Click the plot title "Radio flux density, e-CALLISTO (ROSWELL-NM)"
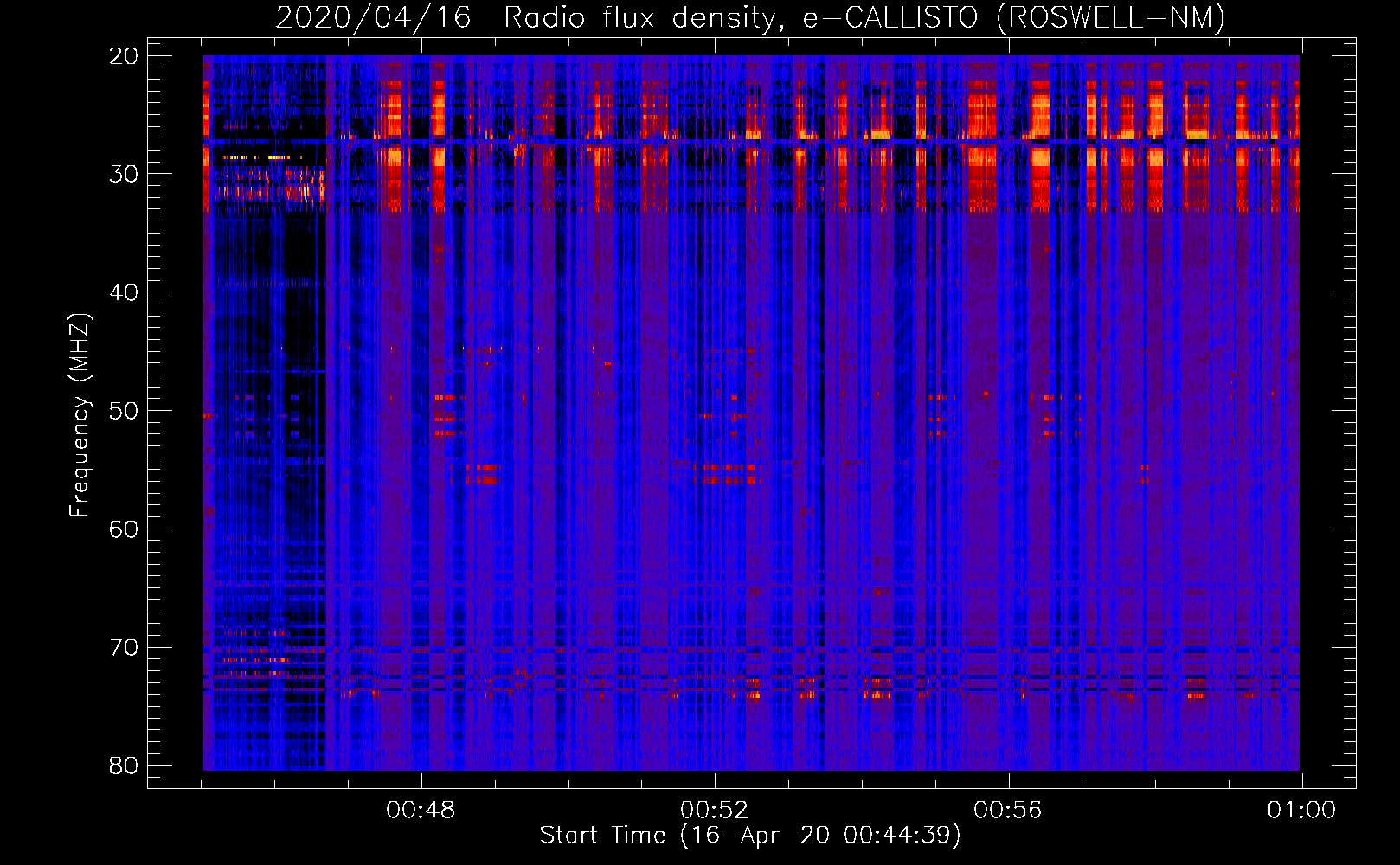This screenshot has height=865, width=1400. tap(864, 17)
